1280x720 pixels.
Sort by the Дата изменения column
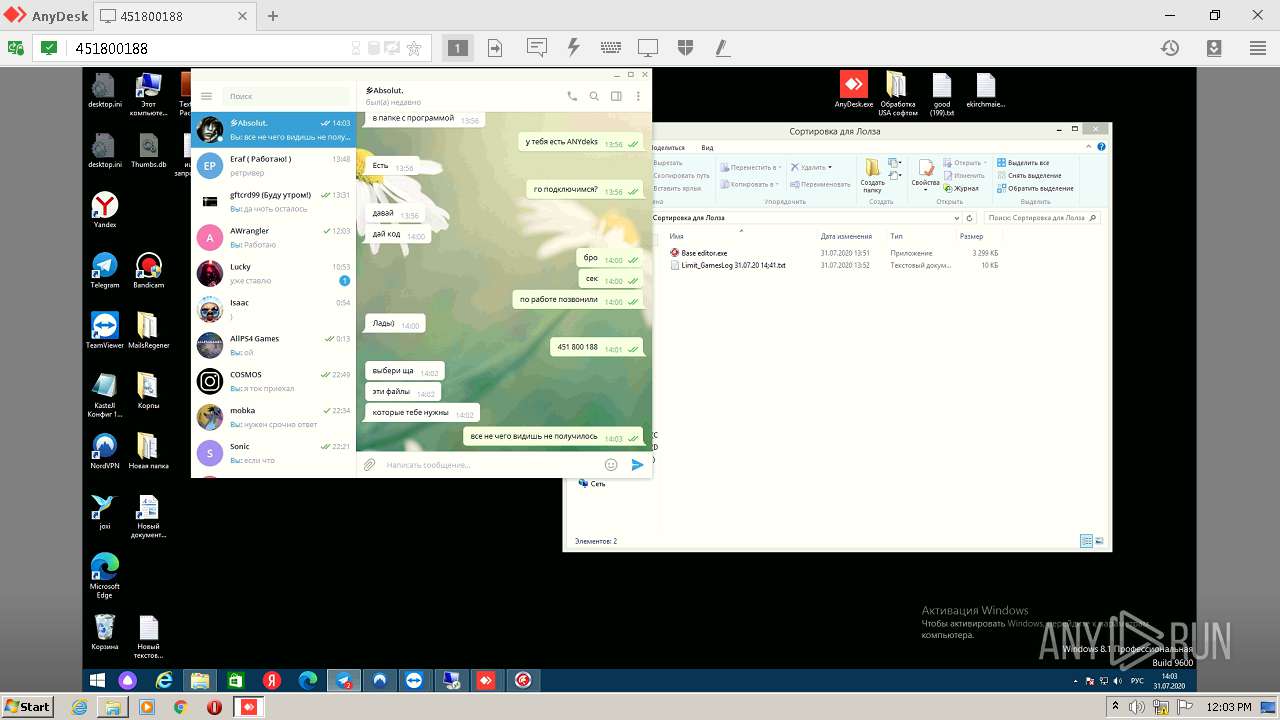point(845,236)
